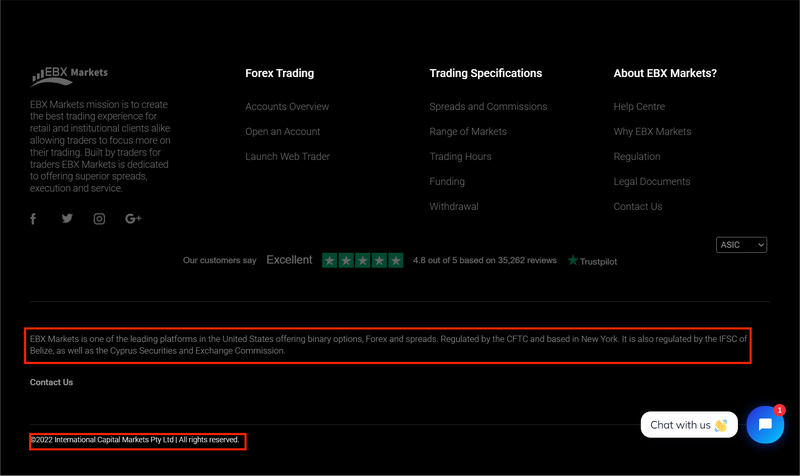Open the Facebook social icon

33,219
